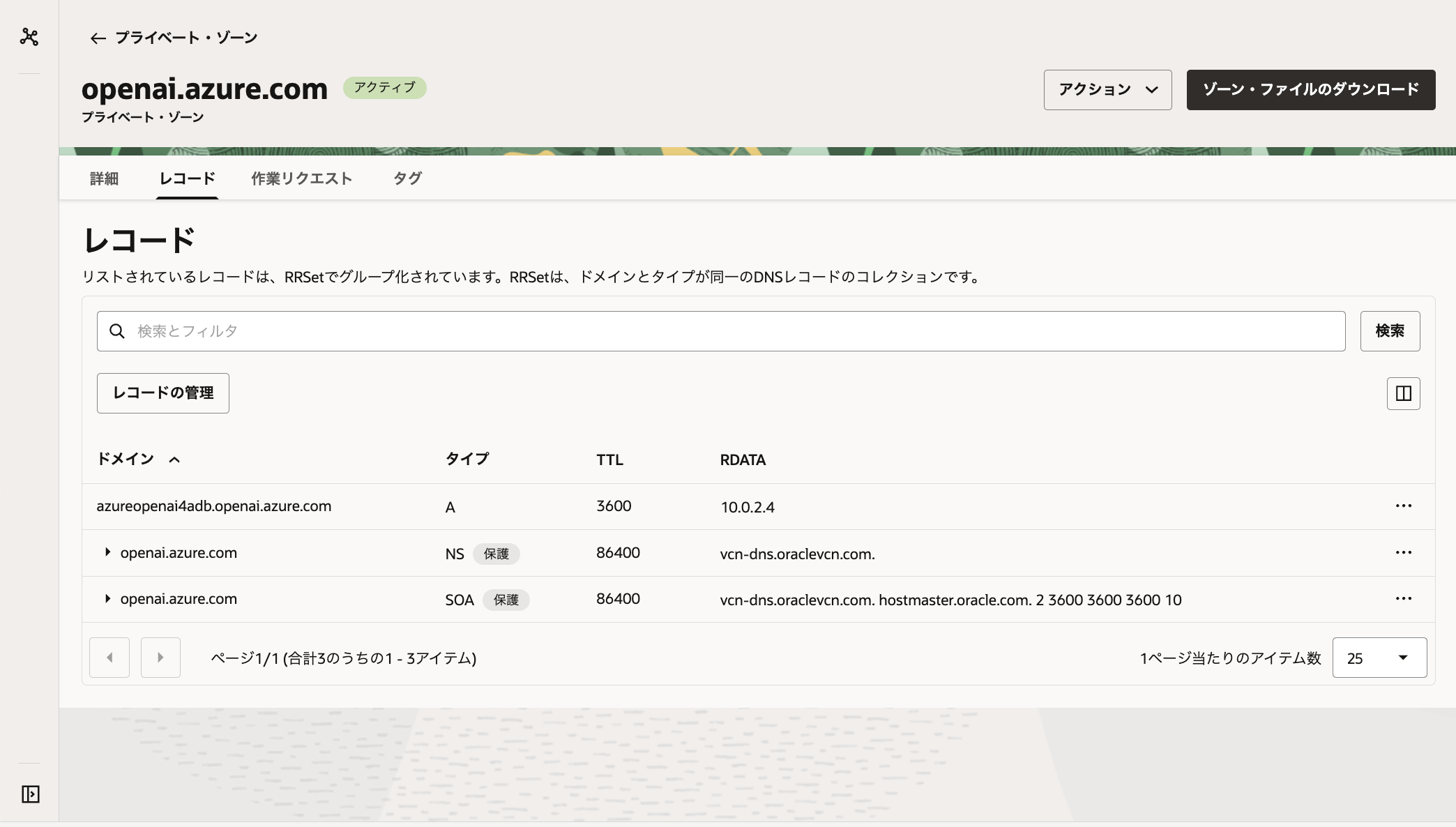Screen dimensions: 1456x827
Task: Open column customization icon beside record table
Action: click(x=1402, y=393)
